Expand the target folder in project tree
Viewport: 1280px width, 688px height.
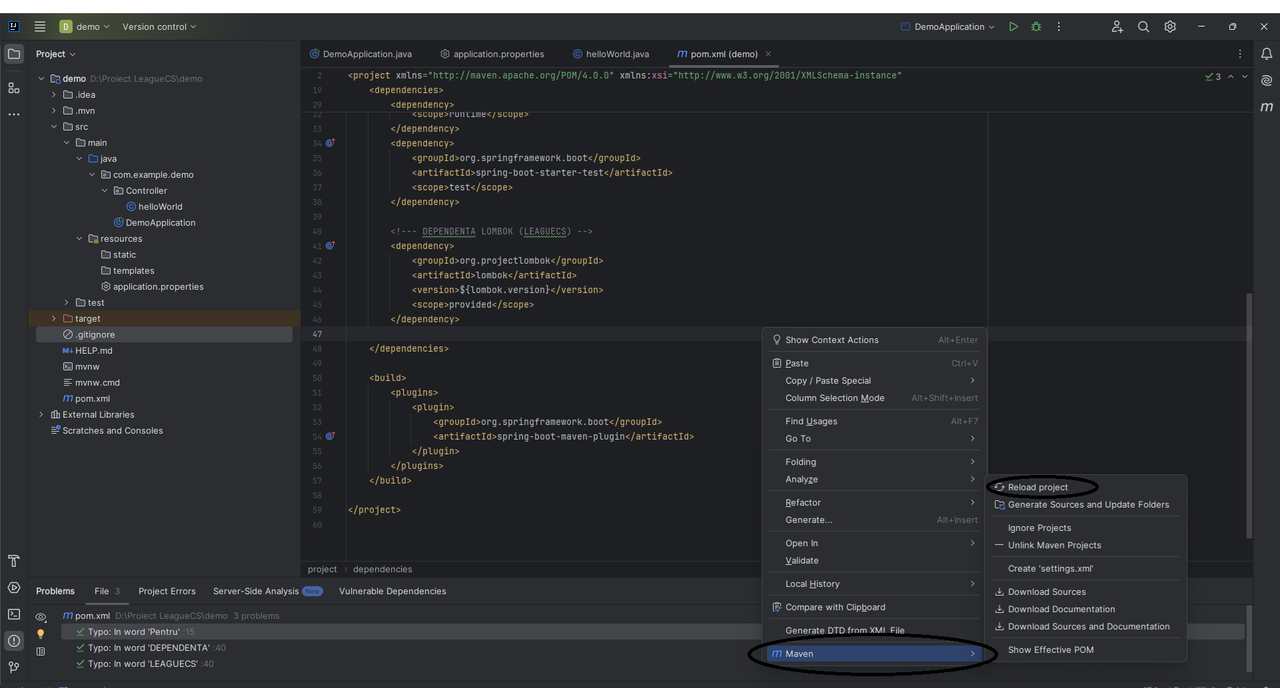(54, 319)
